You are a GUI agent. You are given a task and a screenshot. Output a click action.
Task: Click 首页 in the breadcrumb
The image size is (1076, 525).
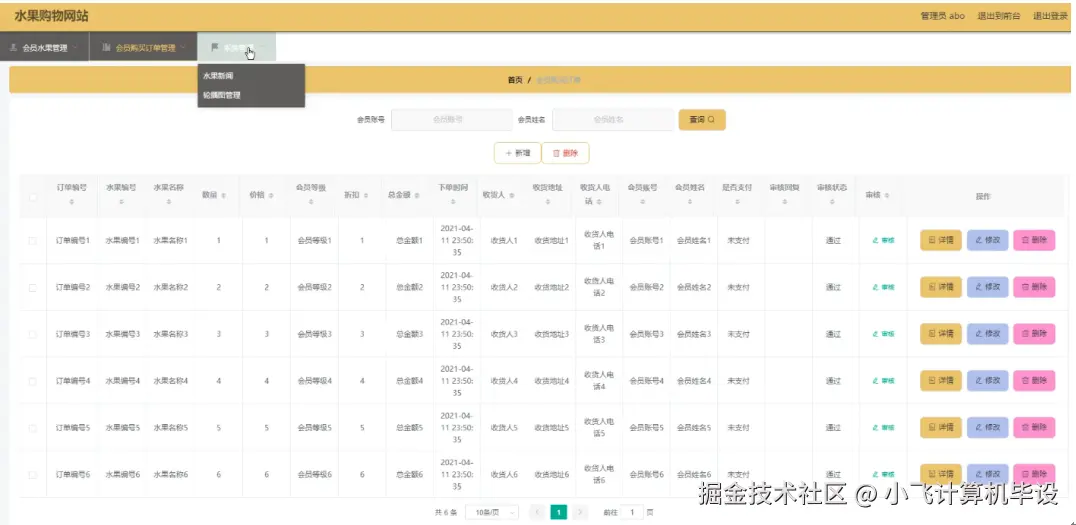[515, 80]
